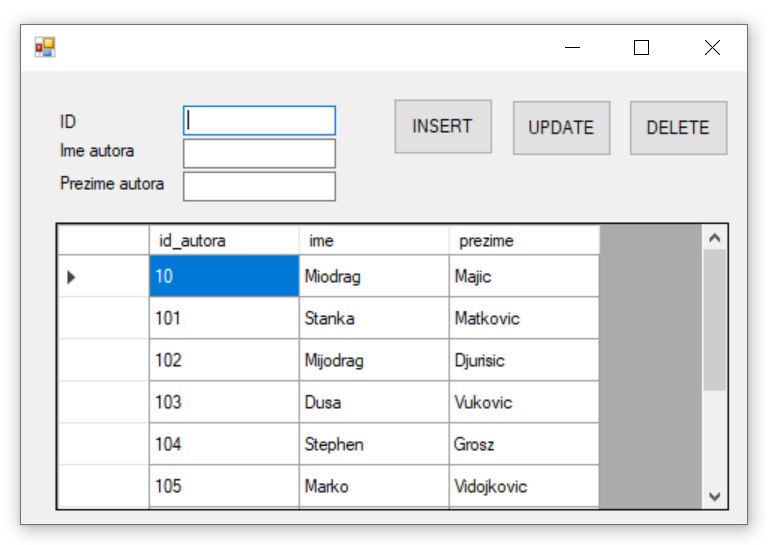Select row with arrow indicator for ID 10
Image resolution: width=777 pixels, height=545 pixels.
click(x=102, y=277)
